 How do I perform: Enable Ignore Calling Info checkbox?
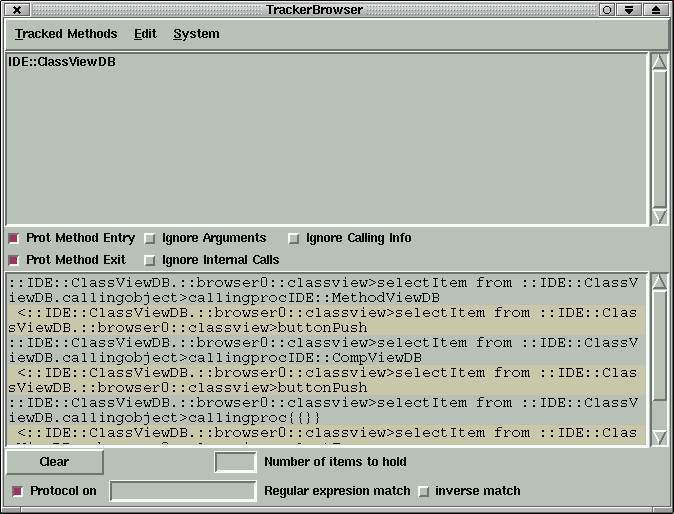[x=294, y=239]
